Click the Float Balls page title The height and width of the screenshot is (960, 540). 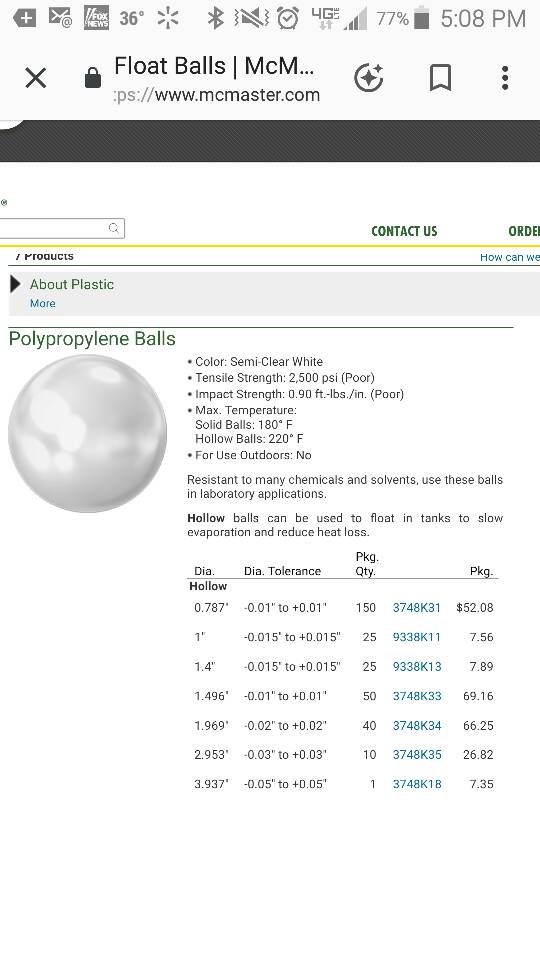[x=214, y=66]
